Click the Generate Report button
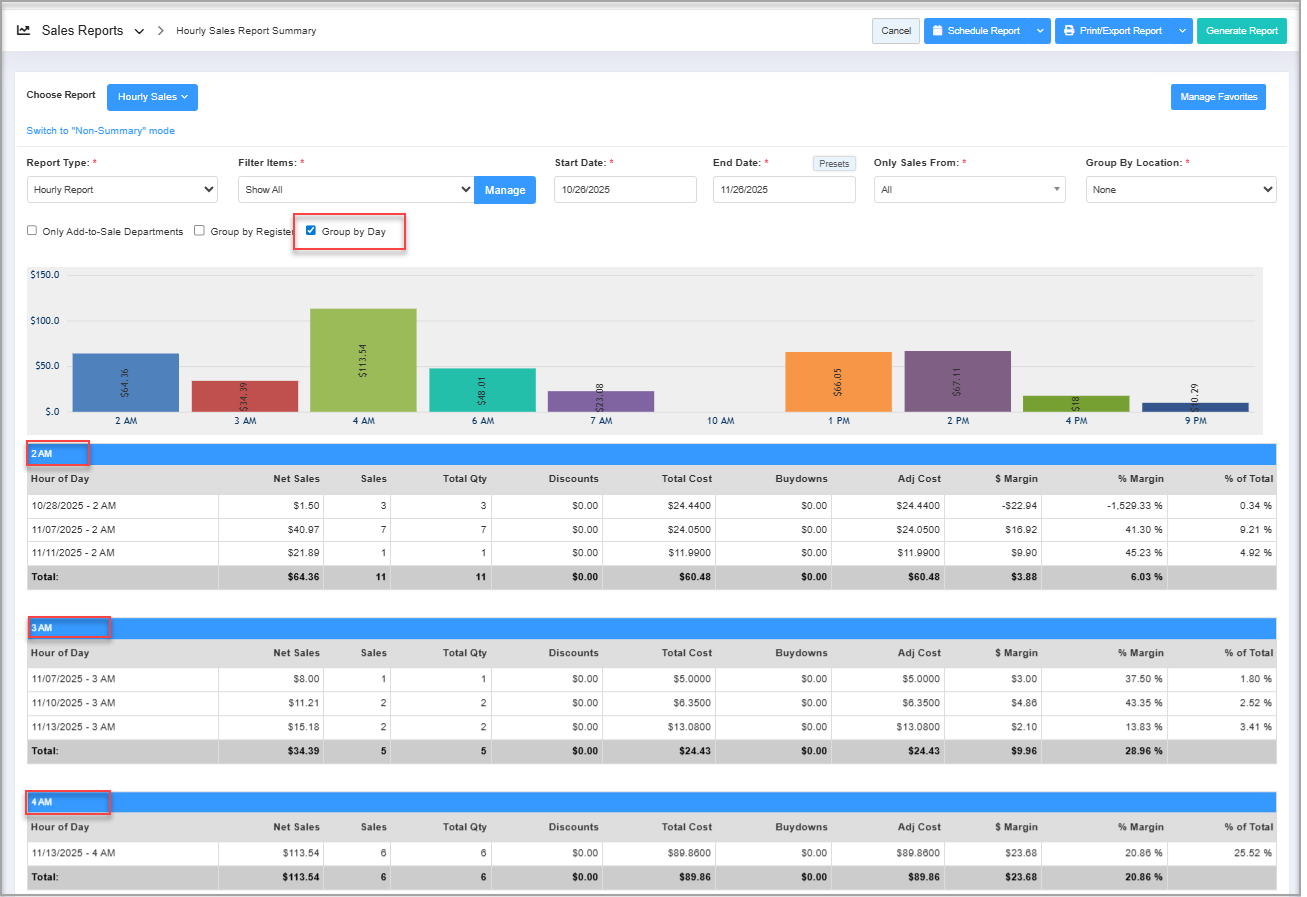Image resolution: width=1307 pixels, height=897 pixels. point(1241,31)
